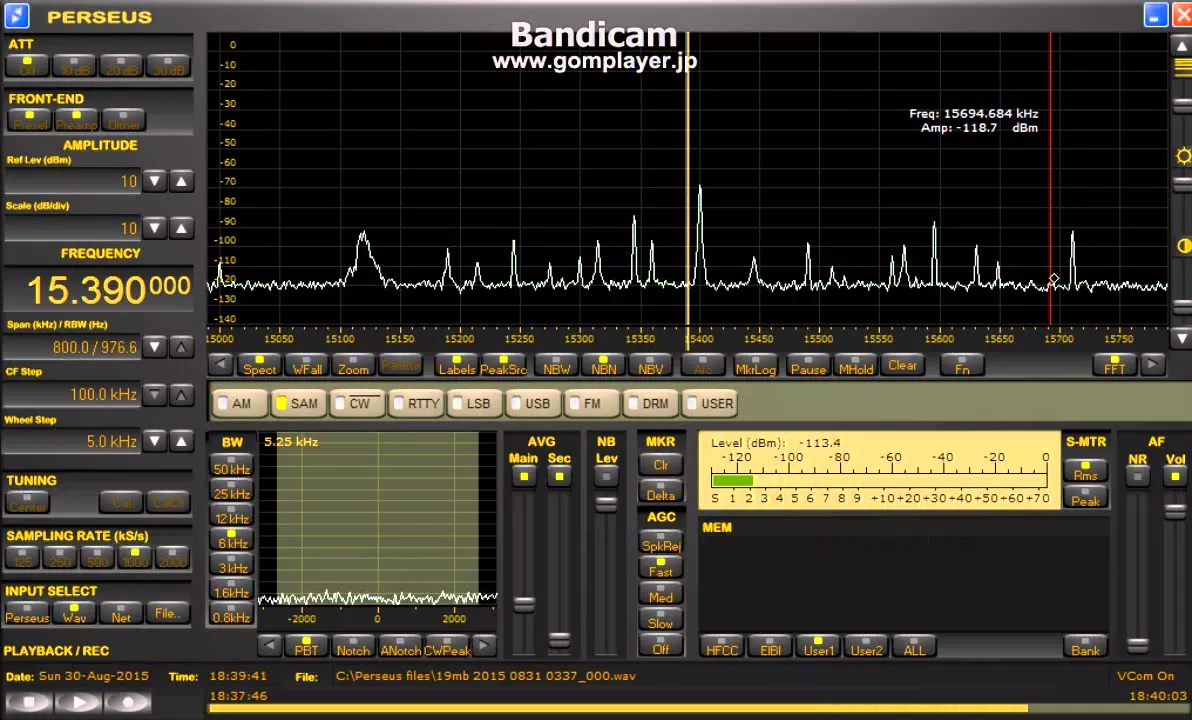Decrease Wheel Step with down arrow
Image resolution: width=1192 pixels, height=720 pixels.
coord(155,442)
